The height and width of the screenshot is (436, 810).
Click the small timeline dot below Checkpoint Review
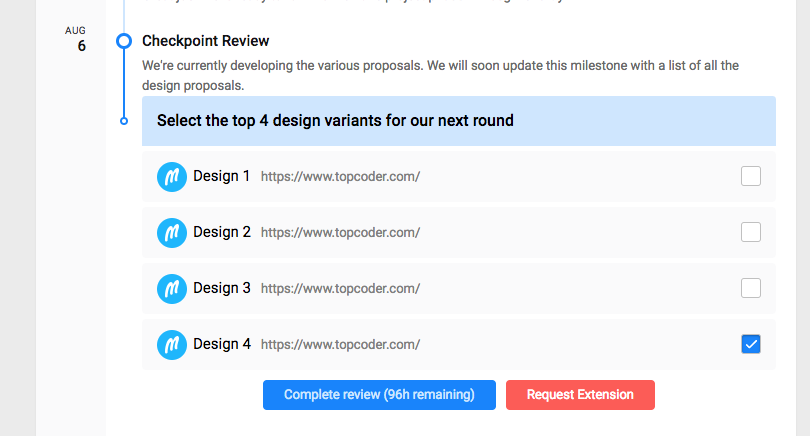(x=124, y=121)
